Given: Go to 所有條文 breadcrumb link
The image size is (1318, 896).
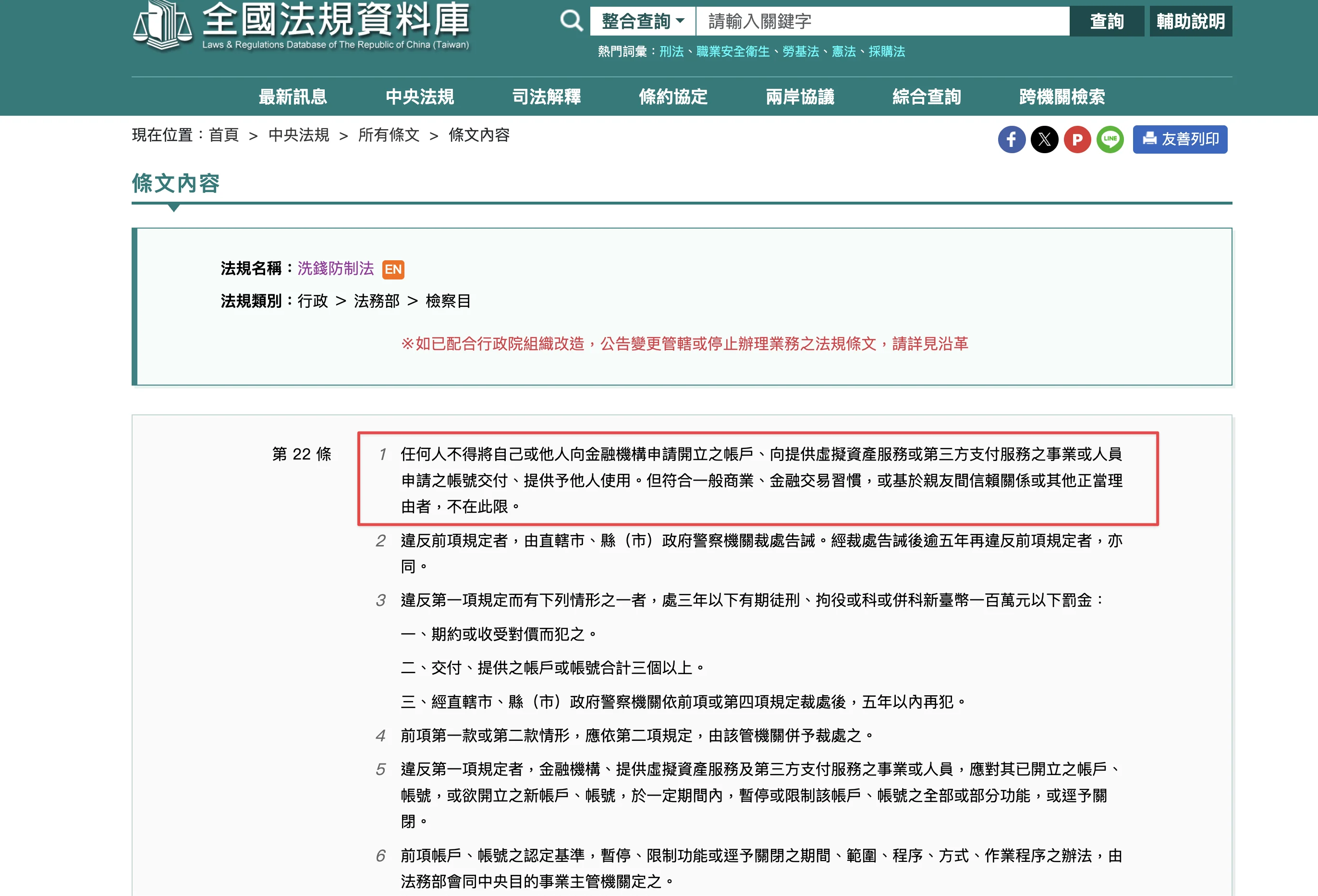Looking at the screenshot, I should coord(389,135).
